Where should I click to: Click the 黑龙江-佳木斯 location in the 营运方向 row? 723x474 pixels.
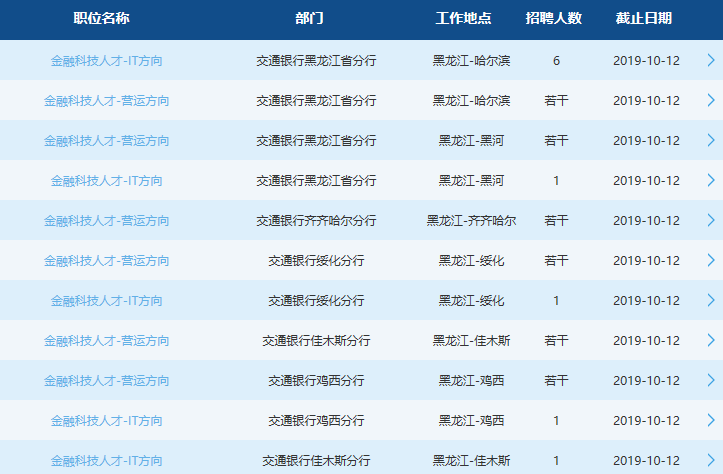[471, 341]
